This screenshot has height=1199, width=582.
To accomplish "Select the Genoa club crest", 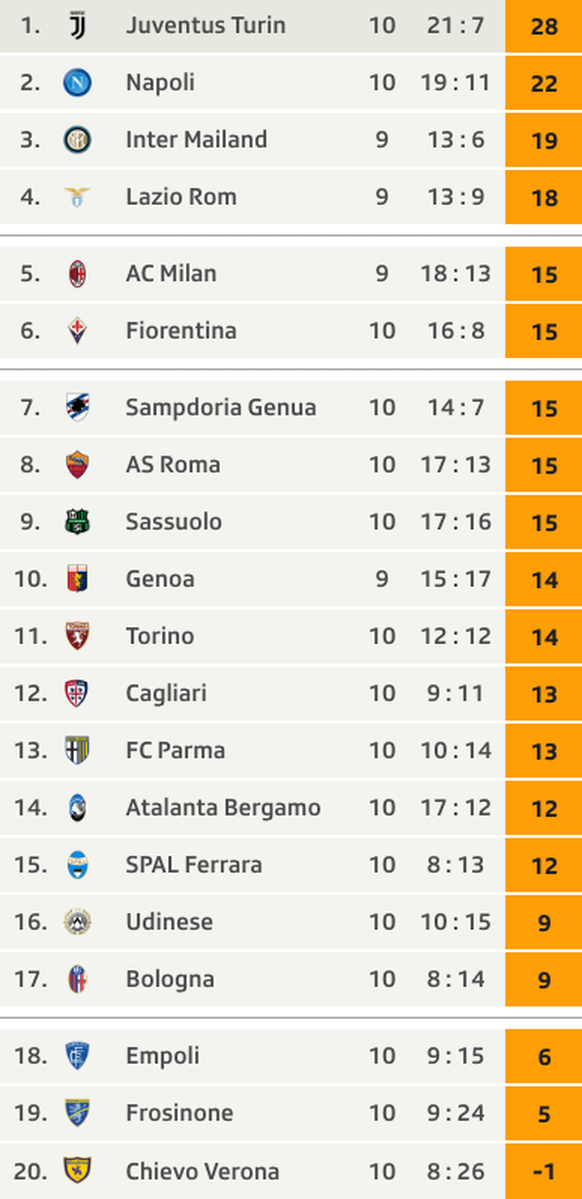I will pyautogui.click(x=77, y=579).
